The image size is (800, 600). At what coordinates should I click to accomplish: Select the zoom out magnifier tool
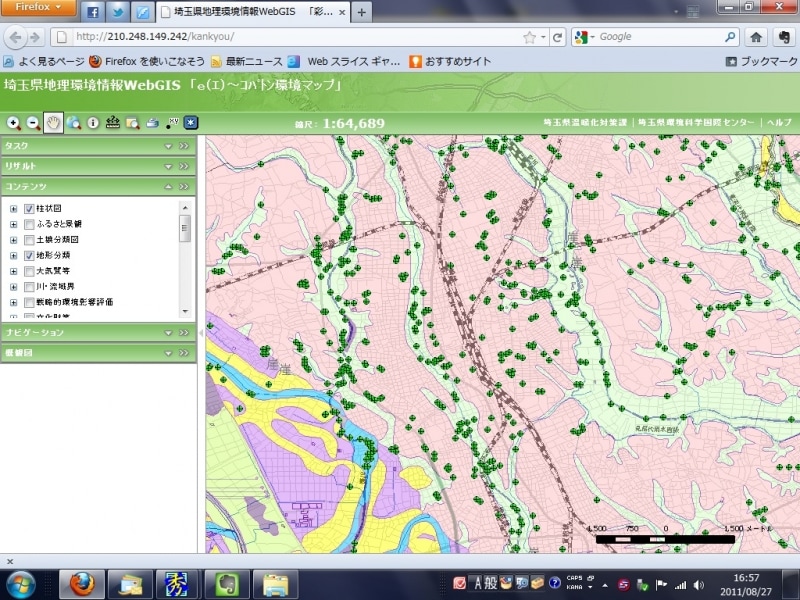(x=33, y=123)
